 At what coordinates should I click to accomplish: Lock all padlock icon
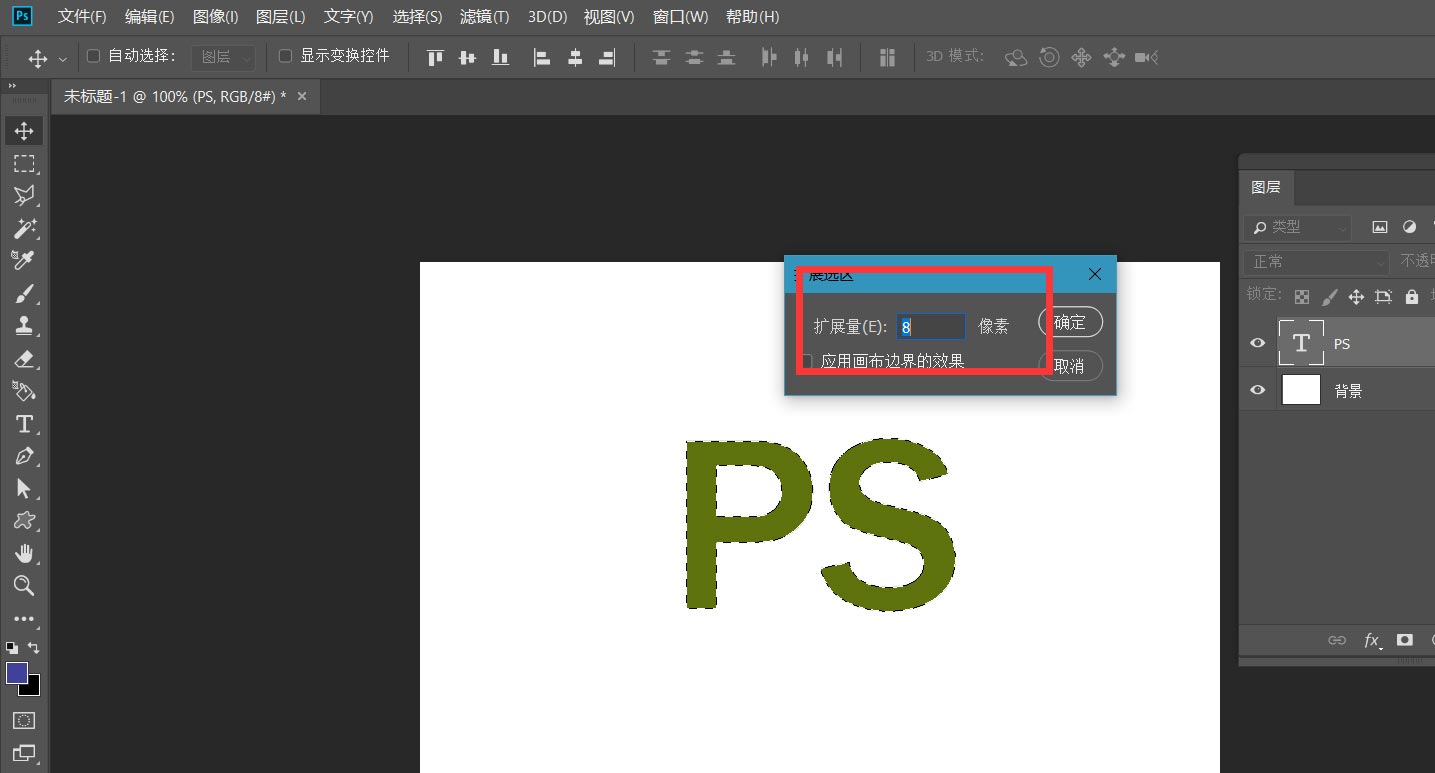[1411, 297]
